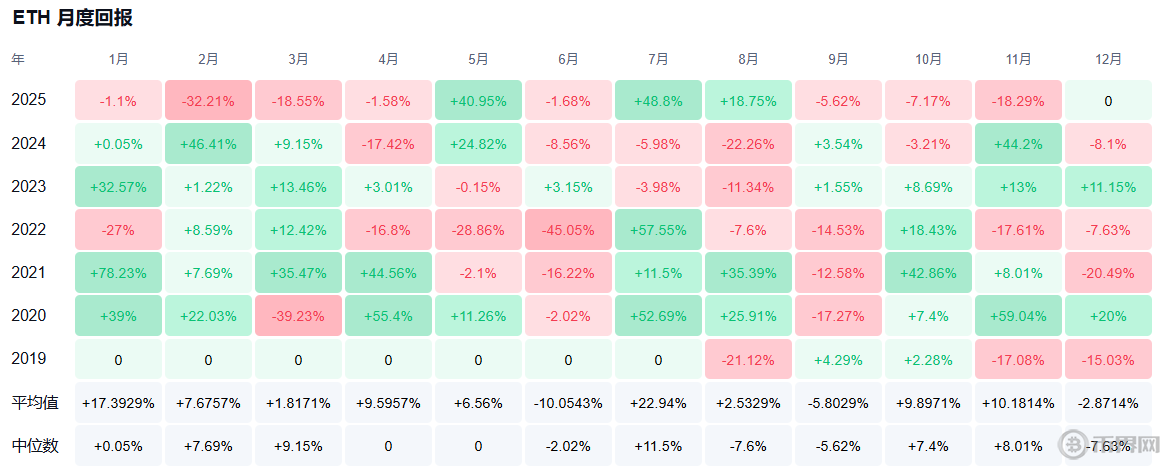This screenshot has height=472, width=1171.
Task: Click the 6月 column header
Action: pyautogui.click(x=568, y=60)
